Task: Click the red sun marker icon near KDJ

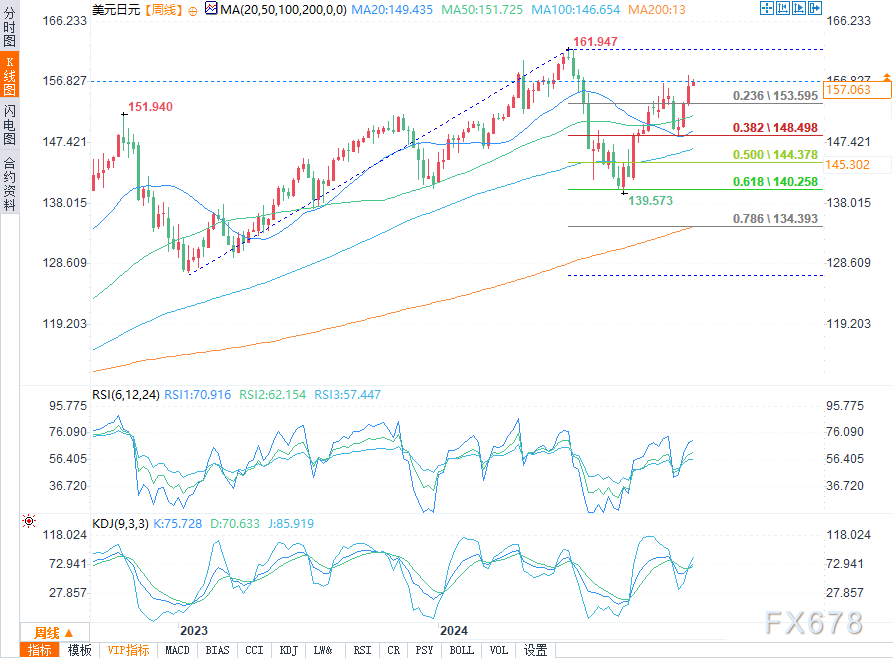Action: click(28, 521)
